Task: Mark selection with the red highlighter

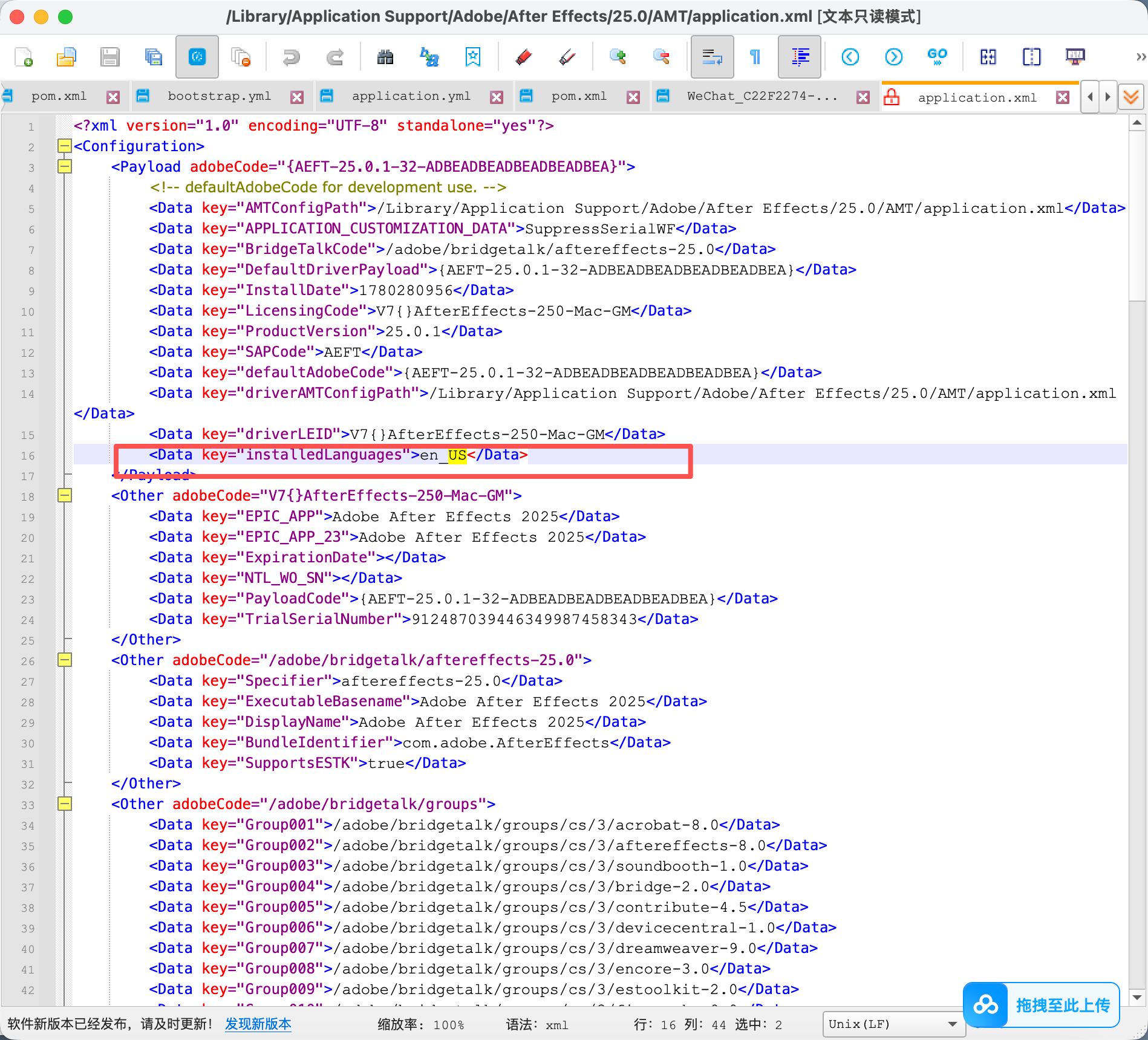Action: (x=523, y=57)
